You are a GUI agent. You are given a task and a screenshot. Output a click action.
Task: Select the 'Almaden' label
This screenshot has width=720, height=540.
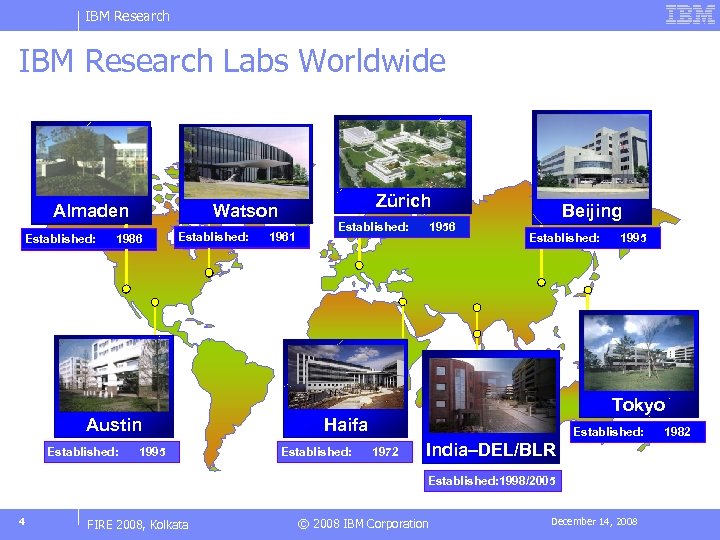pos(91,211)
